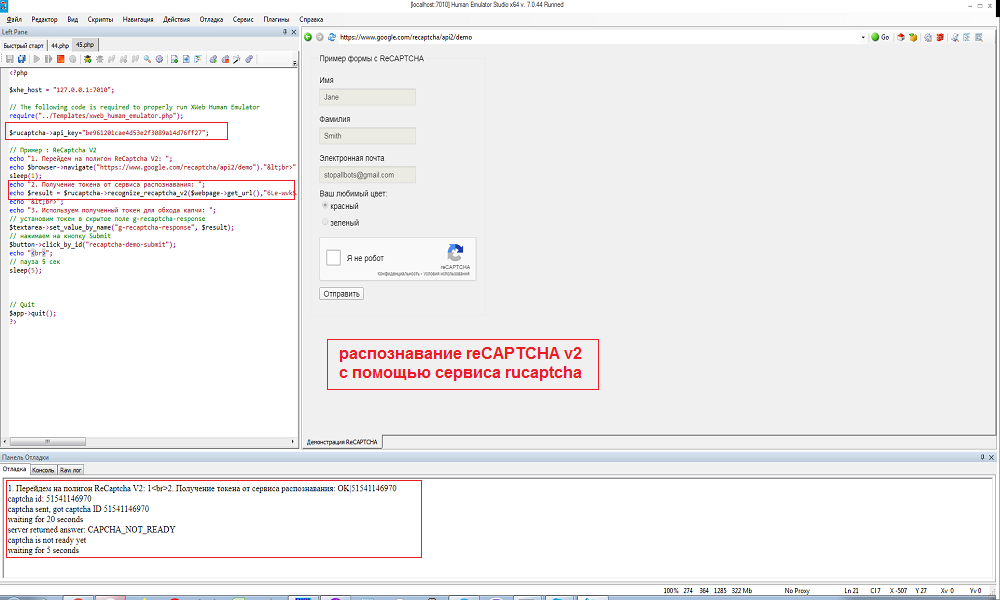This screenshot has height=600, width=1000.
Task: Click the Save script icon in editor toolbar
Action: [10, 59]
